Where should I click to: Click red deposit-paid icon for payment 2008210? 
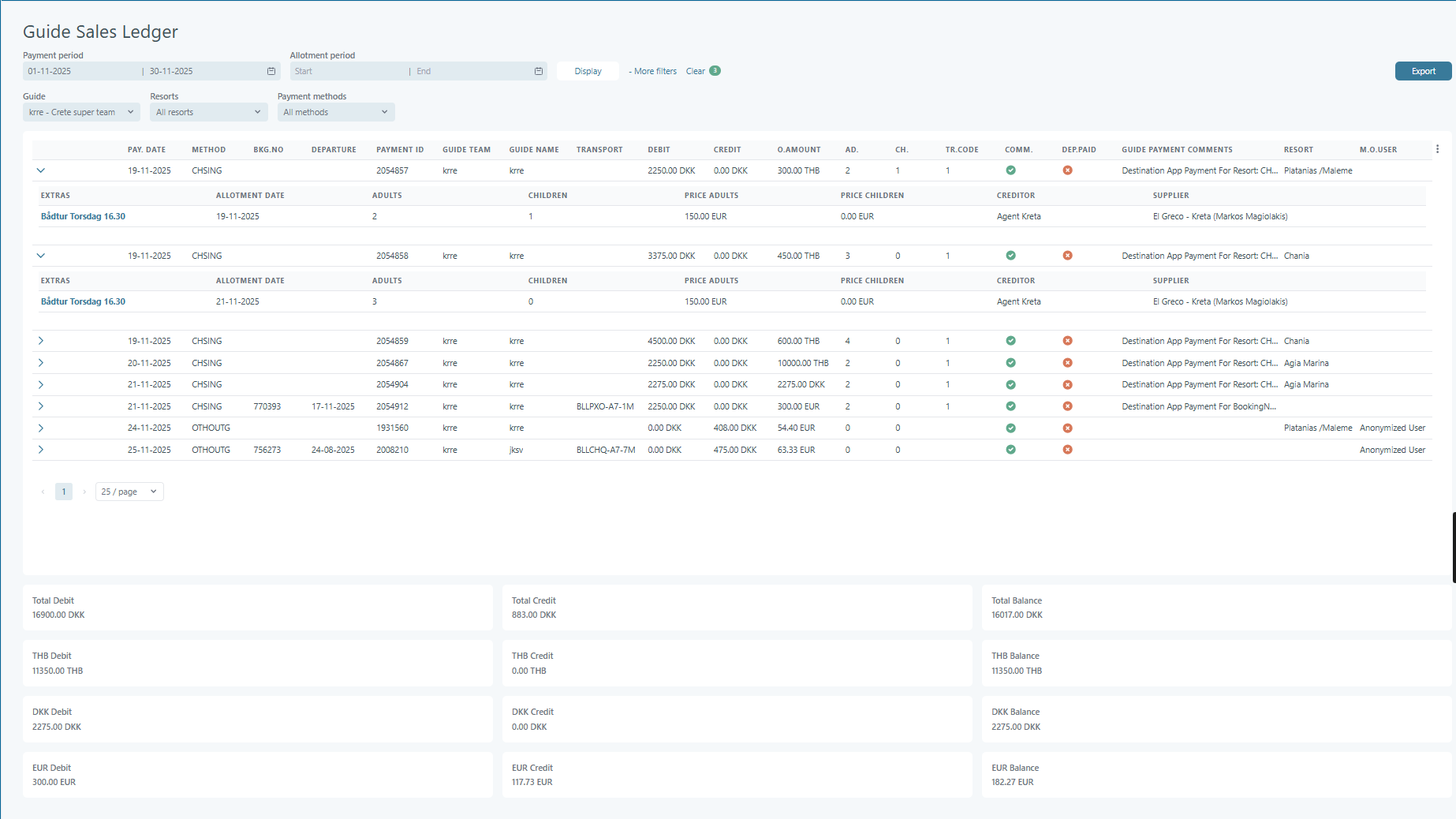click(1067, 450)
